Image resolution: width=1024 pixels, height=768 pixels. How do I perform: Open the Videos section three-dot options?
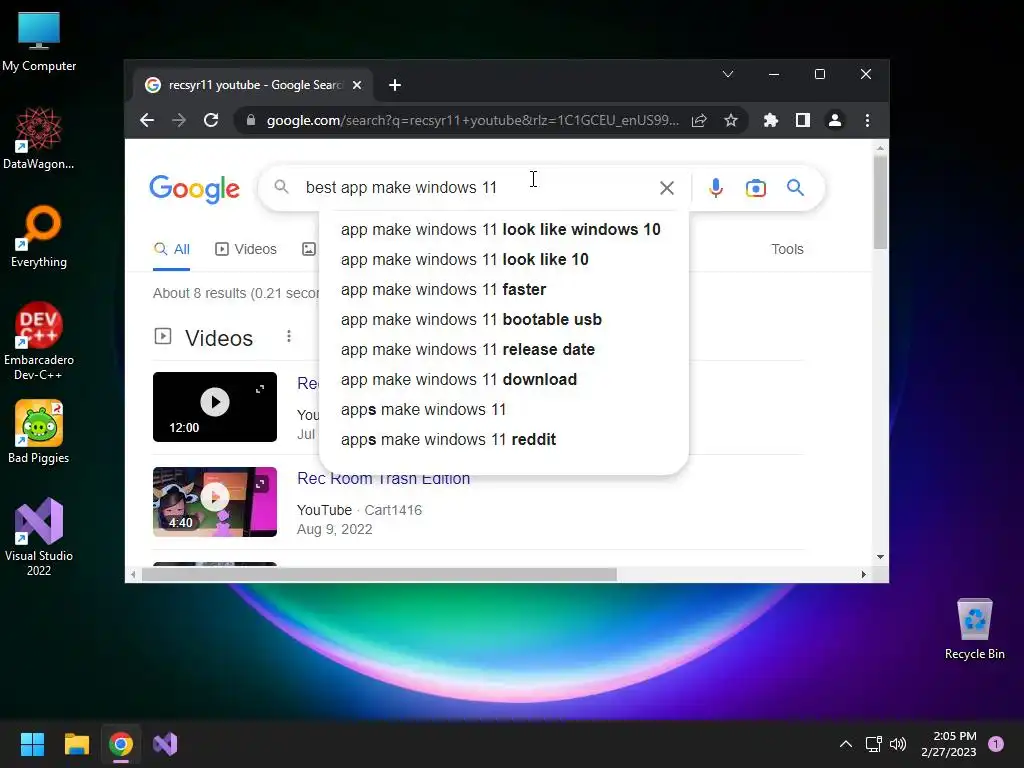click(289, 336)
